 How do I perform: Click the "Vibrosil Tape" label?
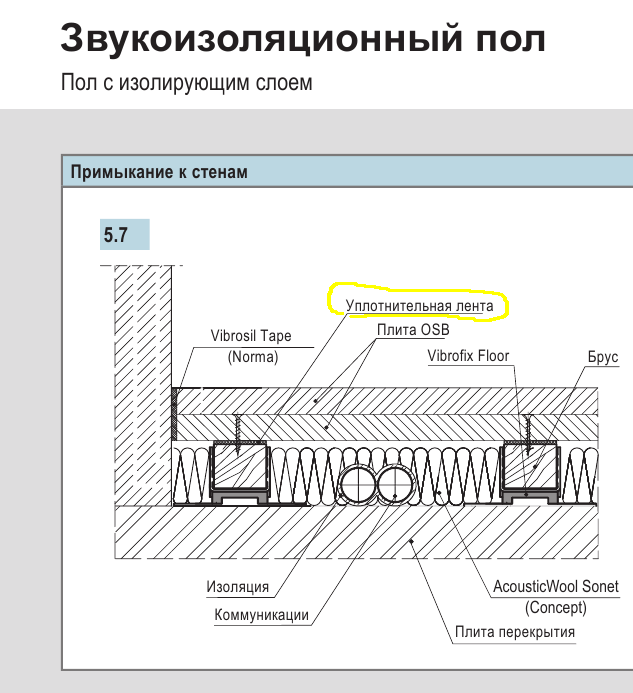pyautogui.click(x=252, y=337)
